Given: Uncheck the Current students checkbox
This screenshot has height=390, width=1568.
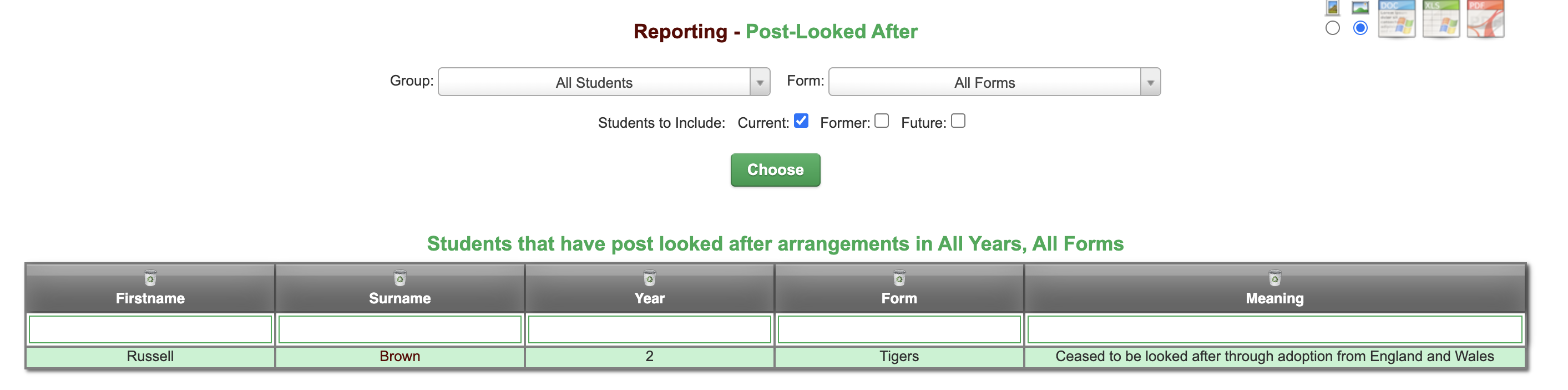Looking at the screenshot, I should pyautogui.click(x=801, y=121).
